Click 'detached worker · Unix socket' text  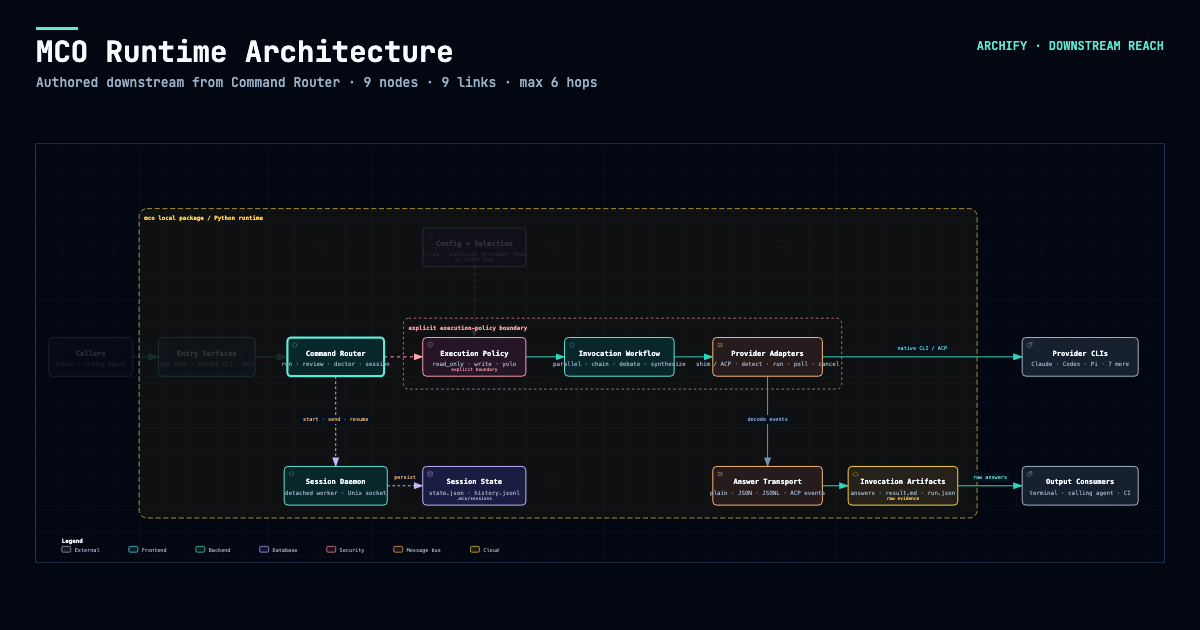pos(335,493)
